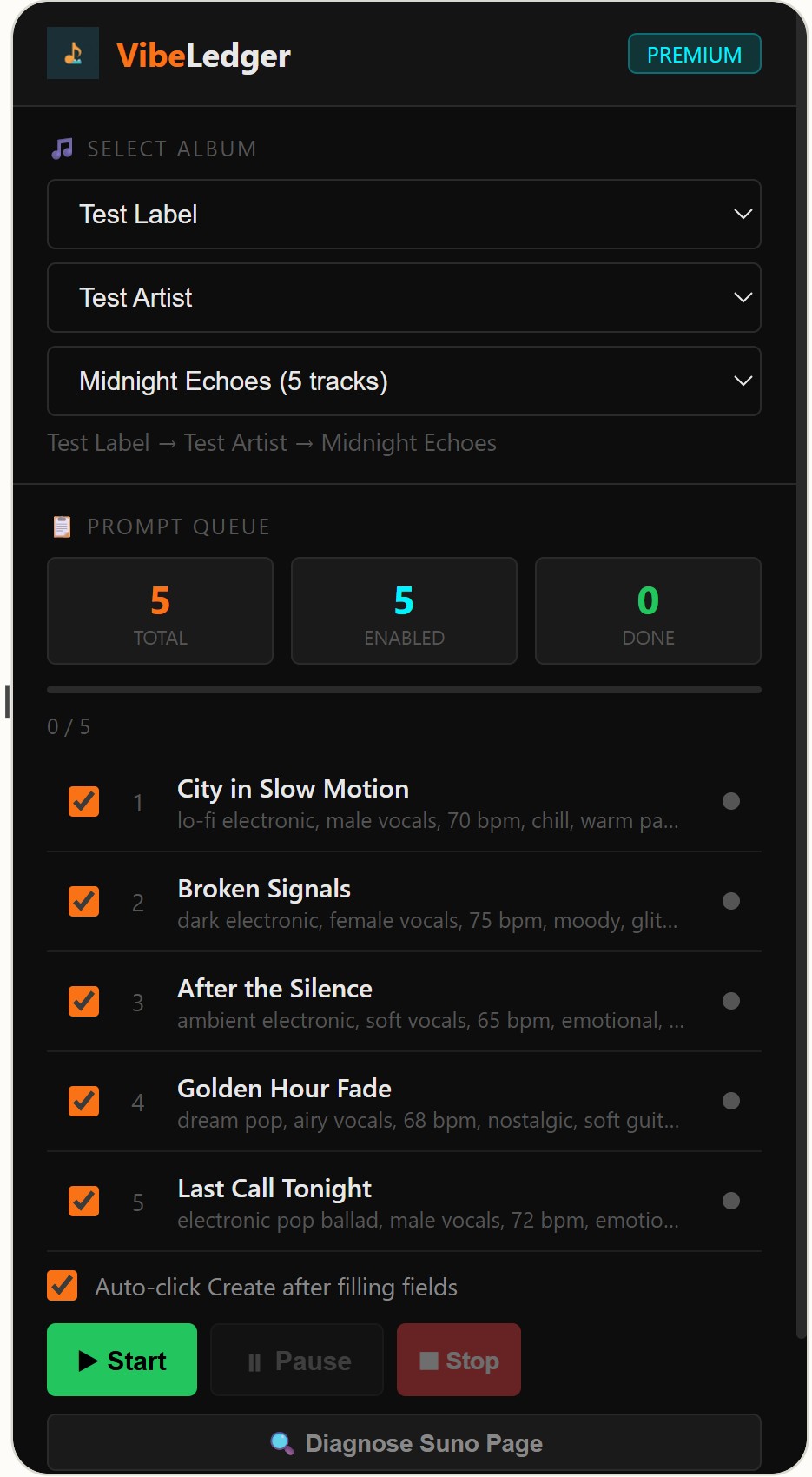Click the magnifying glass icon on Diagnose Suno Page
Image resolution: width=812 pixels, height=1477 pixels.
280,1442
